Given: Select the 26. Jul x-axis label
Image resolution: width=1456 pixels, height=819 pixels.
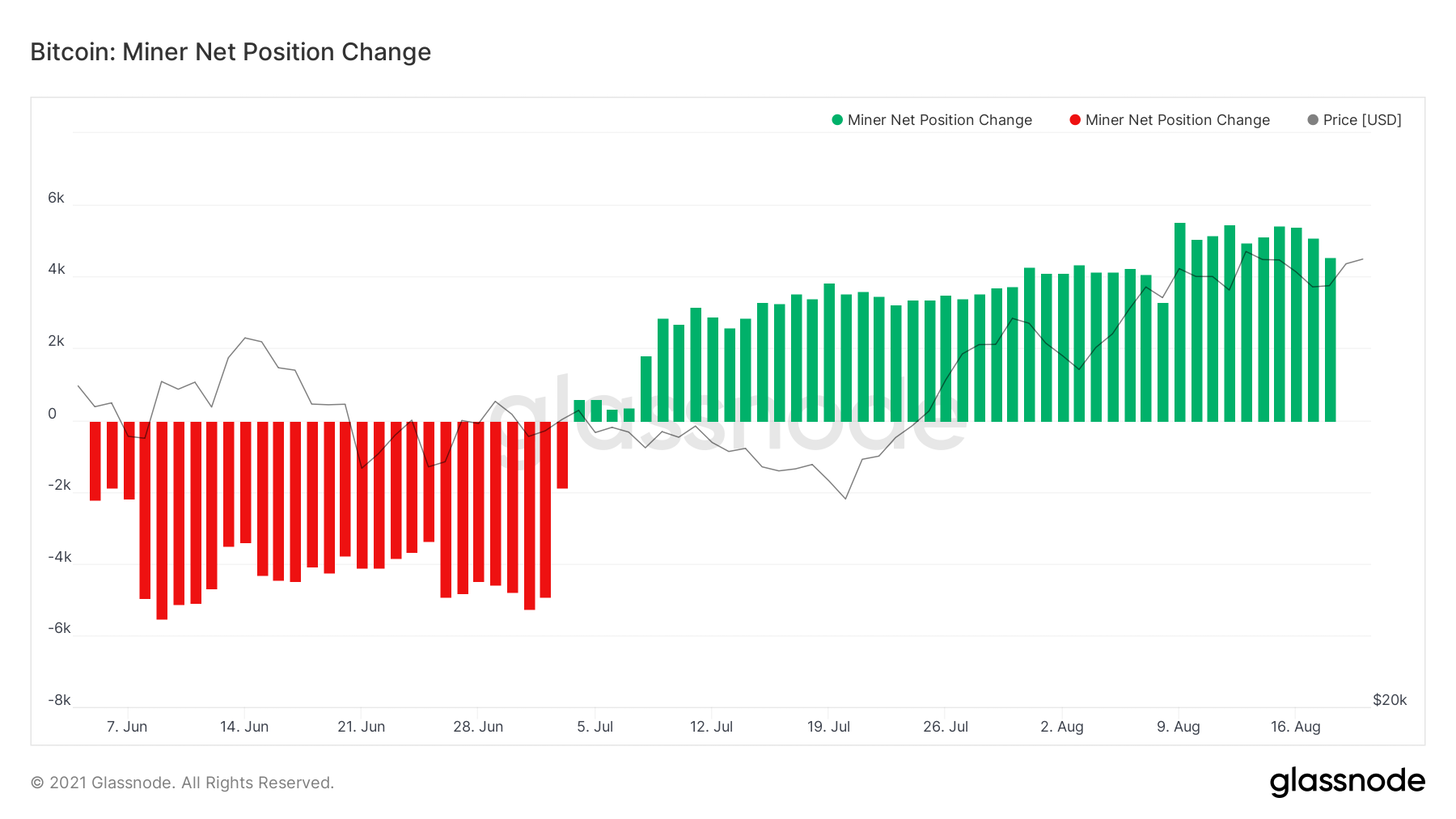Looking at the screenshot, I should pos(945,726).
